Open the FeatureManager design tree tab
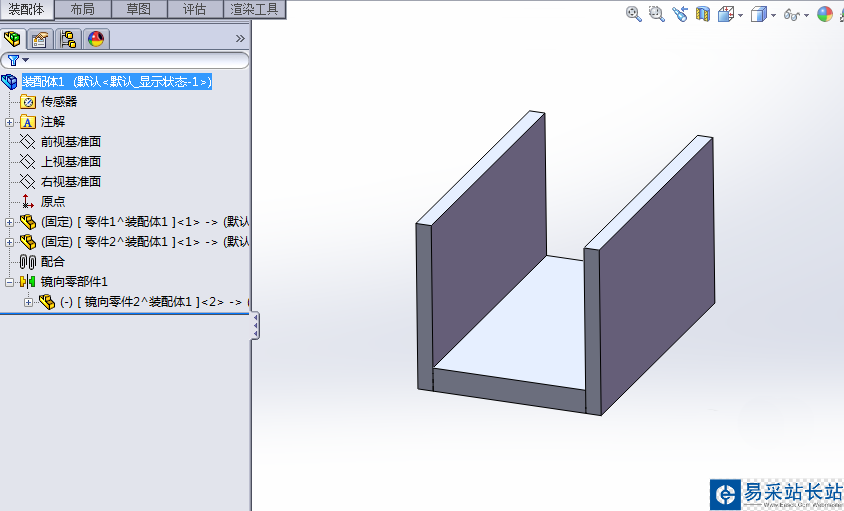This screenshot has height=511, width=844. click(x=13, y=39)
